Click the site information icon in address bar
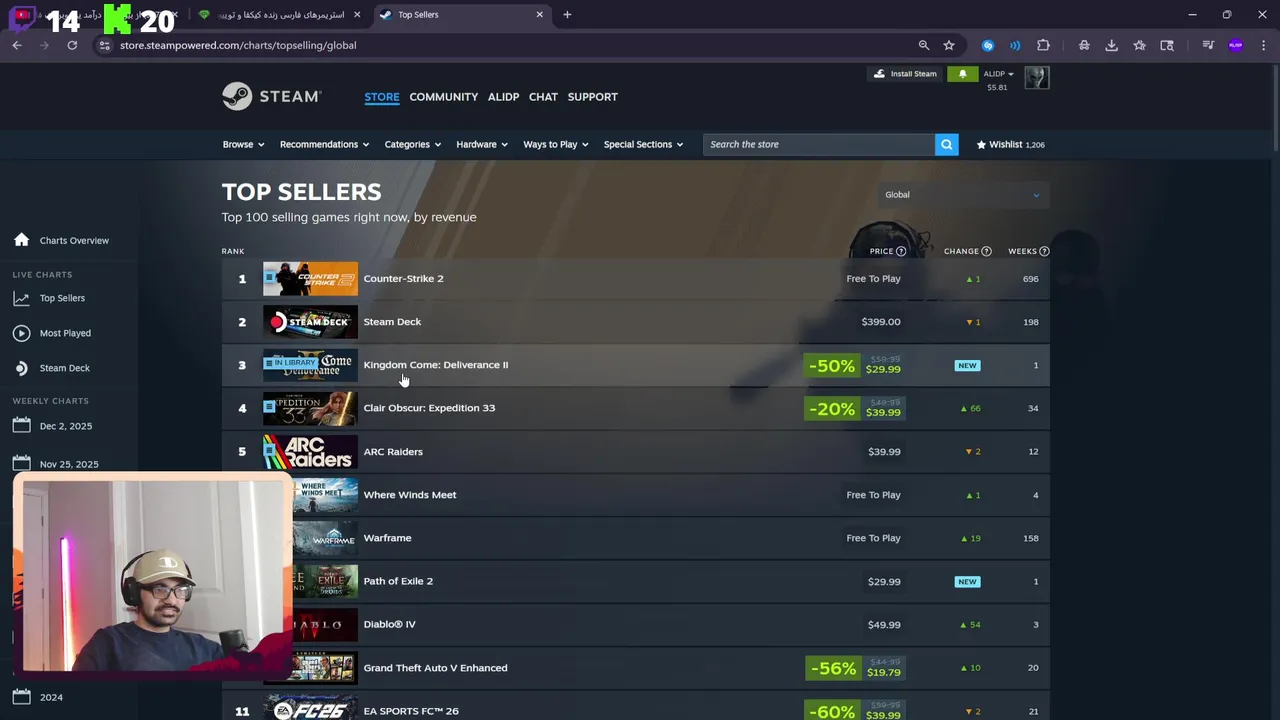This screenshot has height=720, width=1280. click(x=104, y=45)
